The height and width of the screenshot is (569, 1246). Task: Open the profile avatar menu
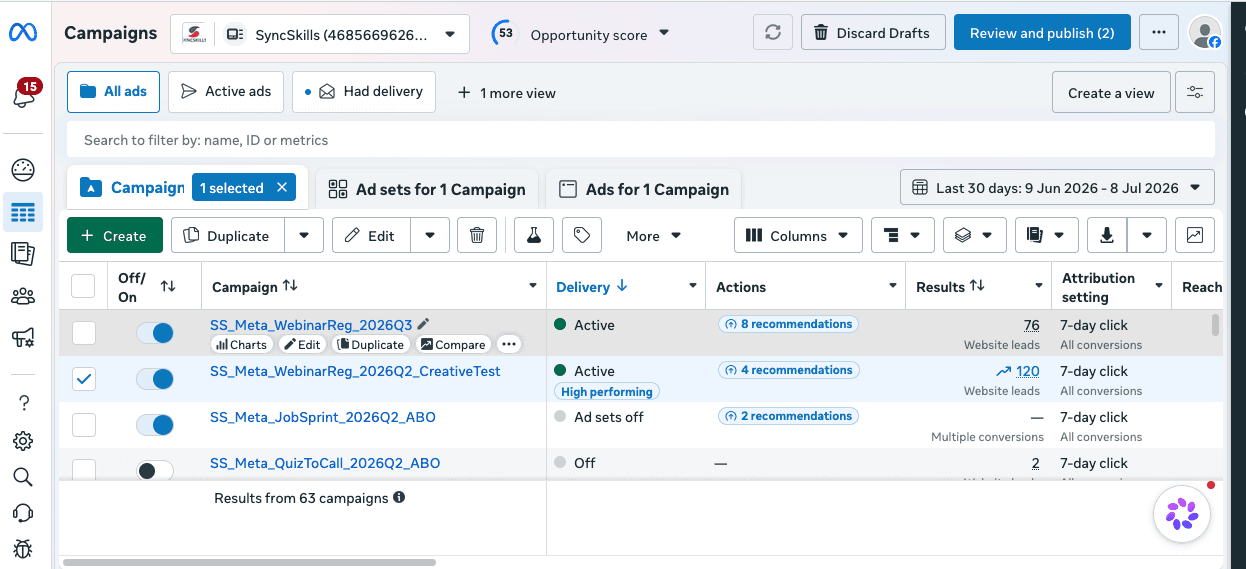(1205, 33)
